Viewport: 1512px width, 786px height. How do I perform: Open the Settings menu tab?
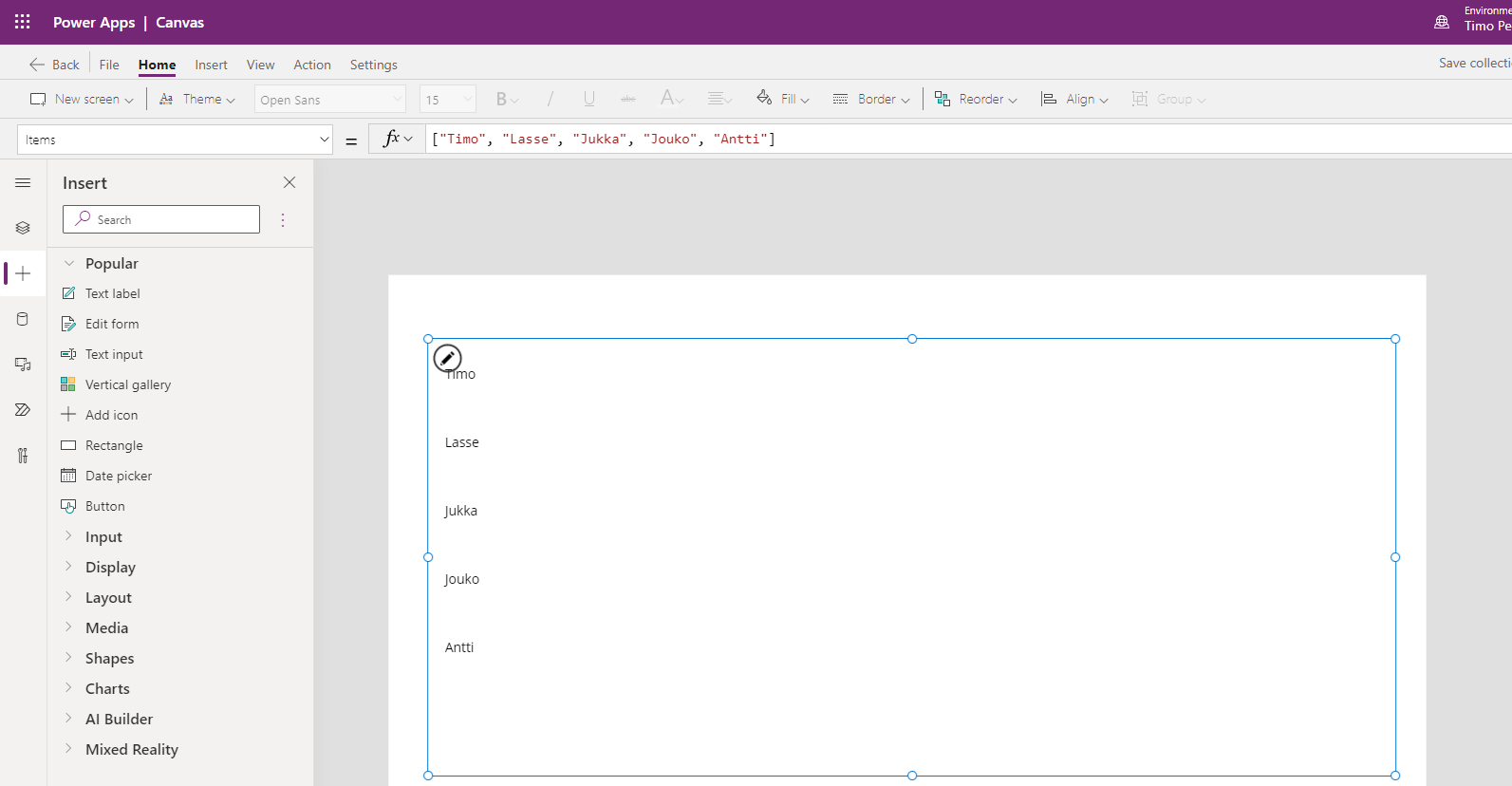point(373,65)
